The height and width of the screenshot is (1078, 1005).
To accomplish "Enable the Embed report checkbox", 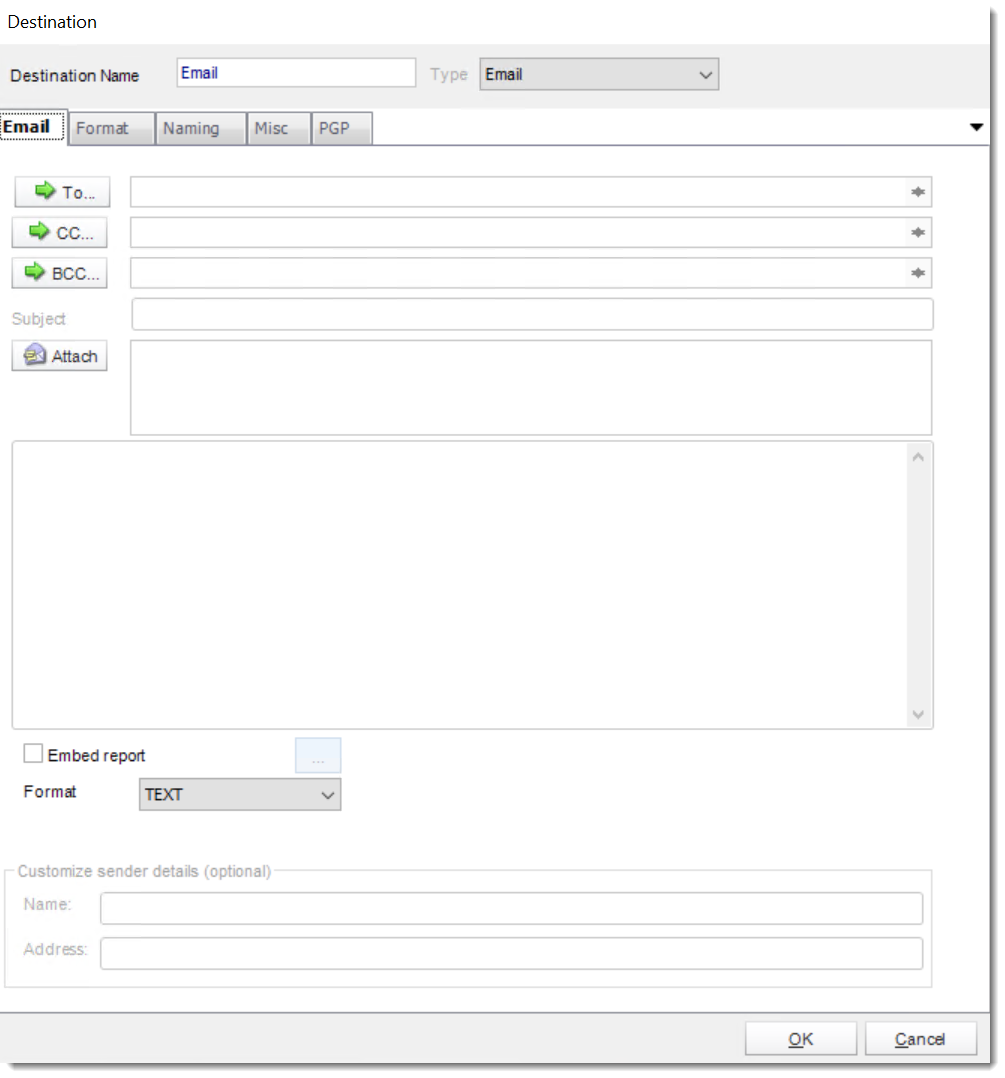I will 33,754.
